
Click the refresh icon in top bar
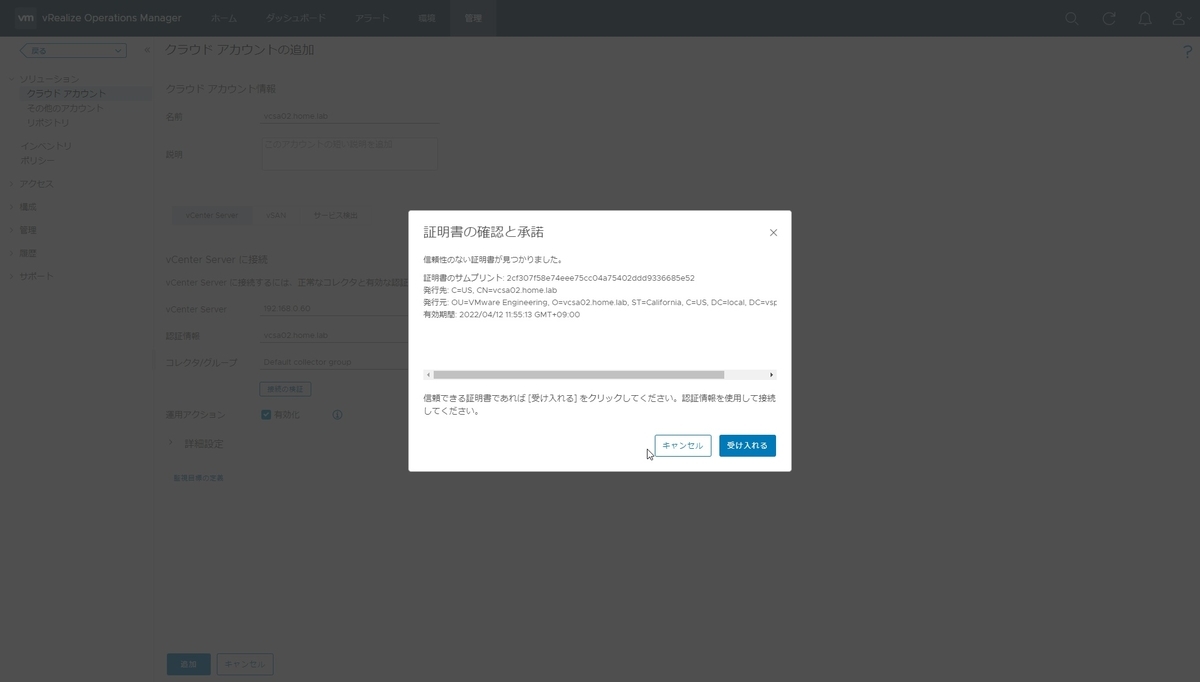point(1109,18)
